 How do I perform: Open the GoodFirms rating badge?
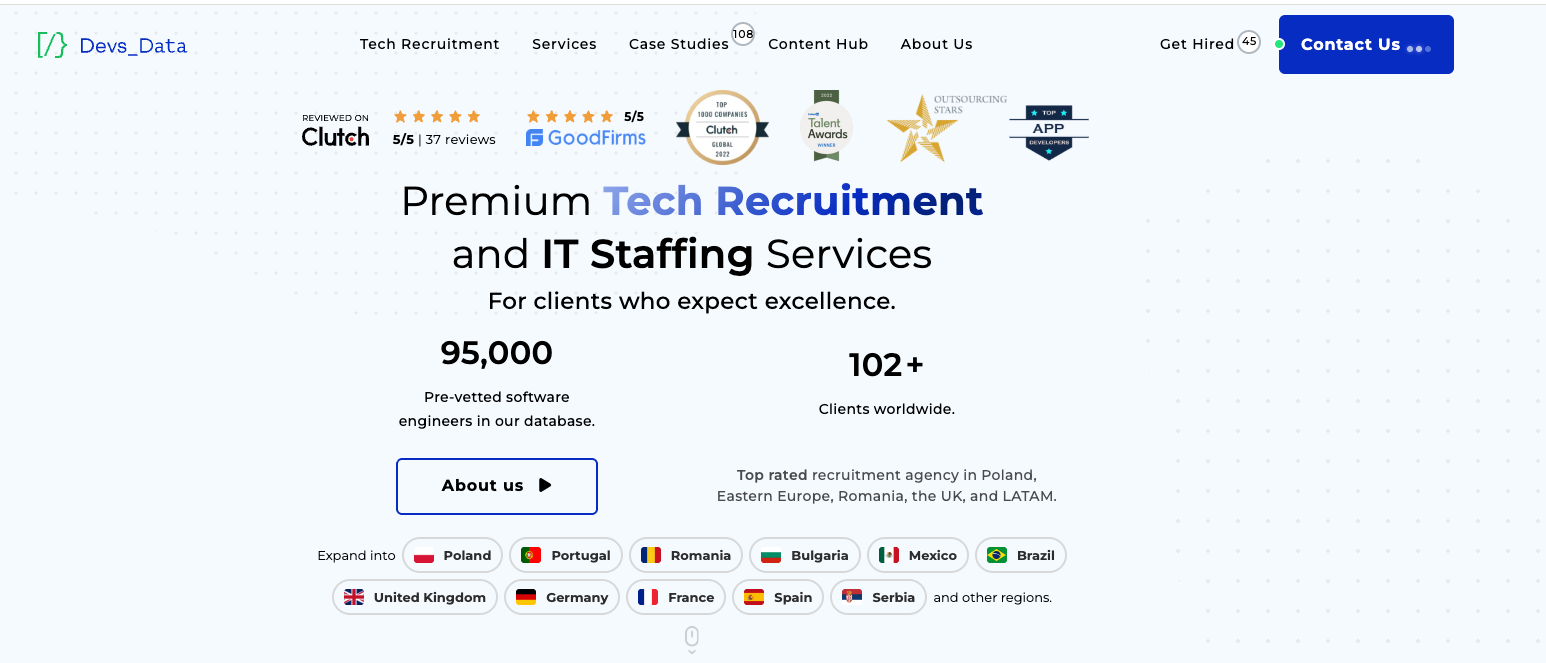pyautogui.click(x=586, y=129)
